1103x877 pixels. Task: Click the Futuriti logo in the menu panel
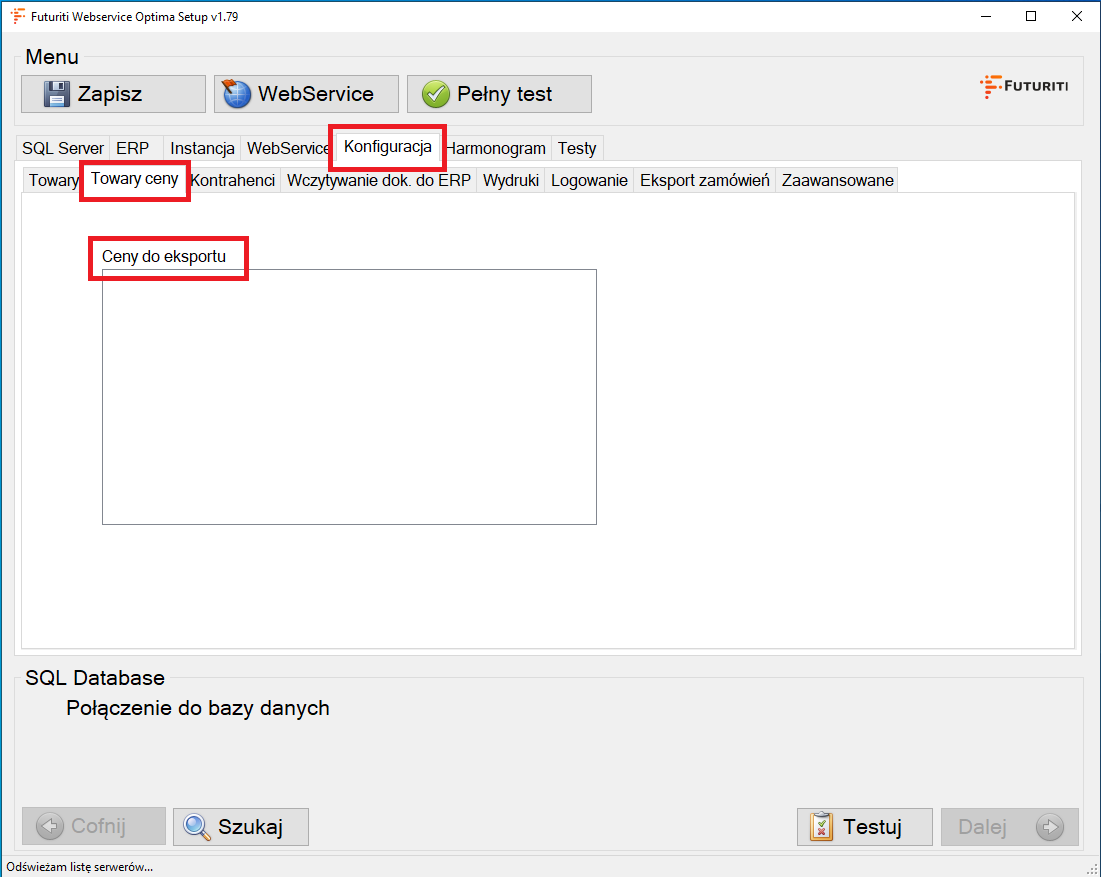(1023, 86)
